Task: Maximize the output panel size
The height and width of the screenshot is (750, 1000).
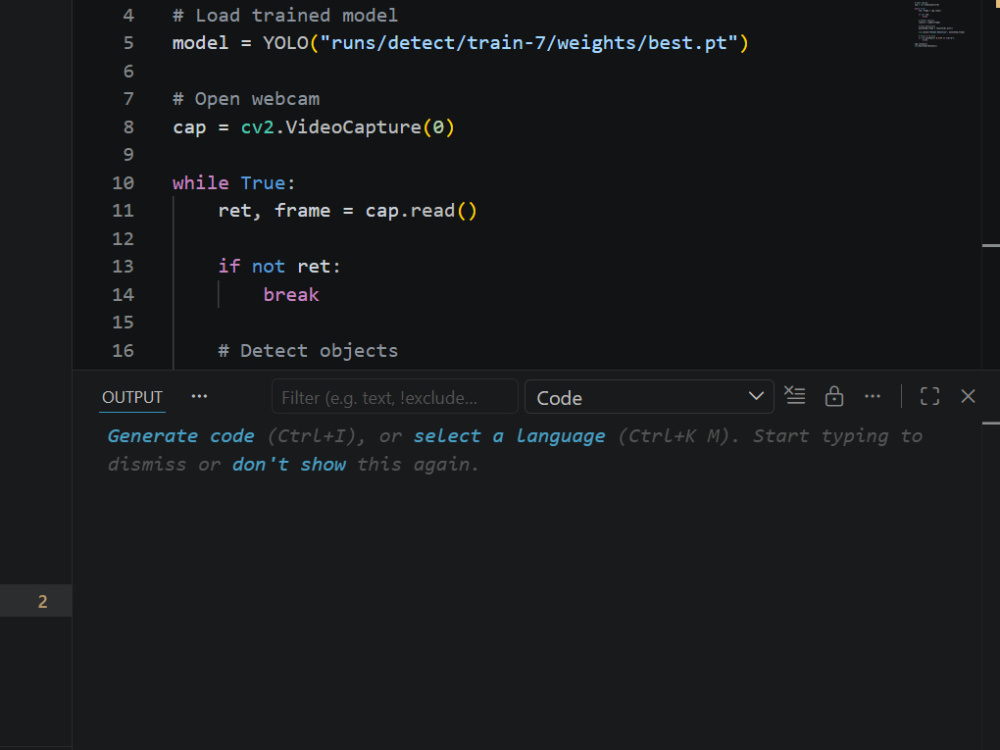Action: pos(930,396)
